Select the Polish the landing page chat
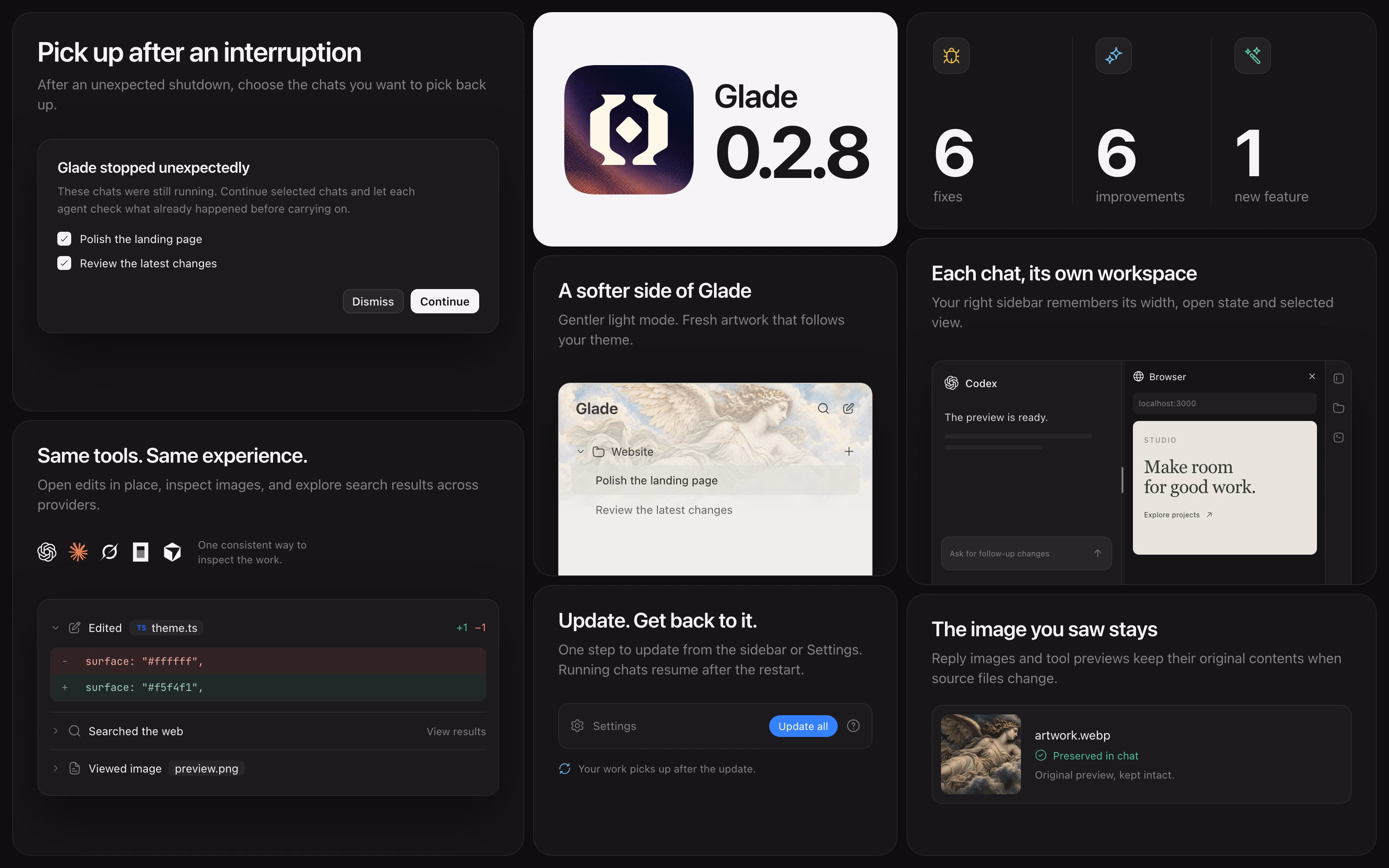The width and height of the screenshot is (1389, 868). coord(714,480)
